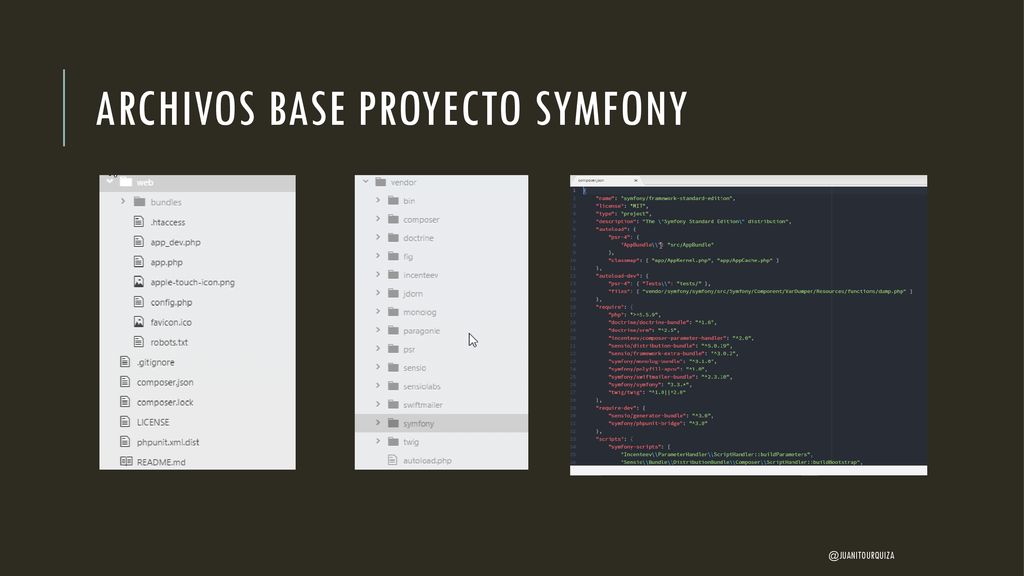Click the phpunit.xml.dist file icon

[125, 441]
